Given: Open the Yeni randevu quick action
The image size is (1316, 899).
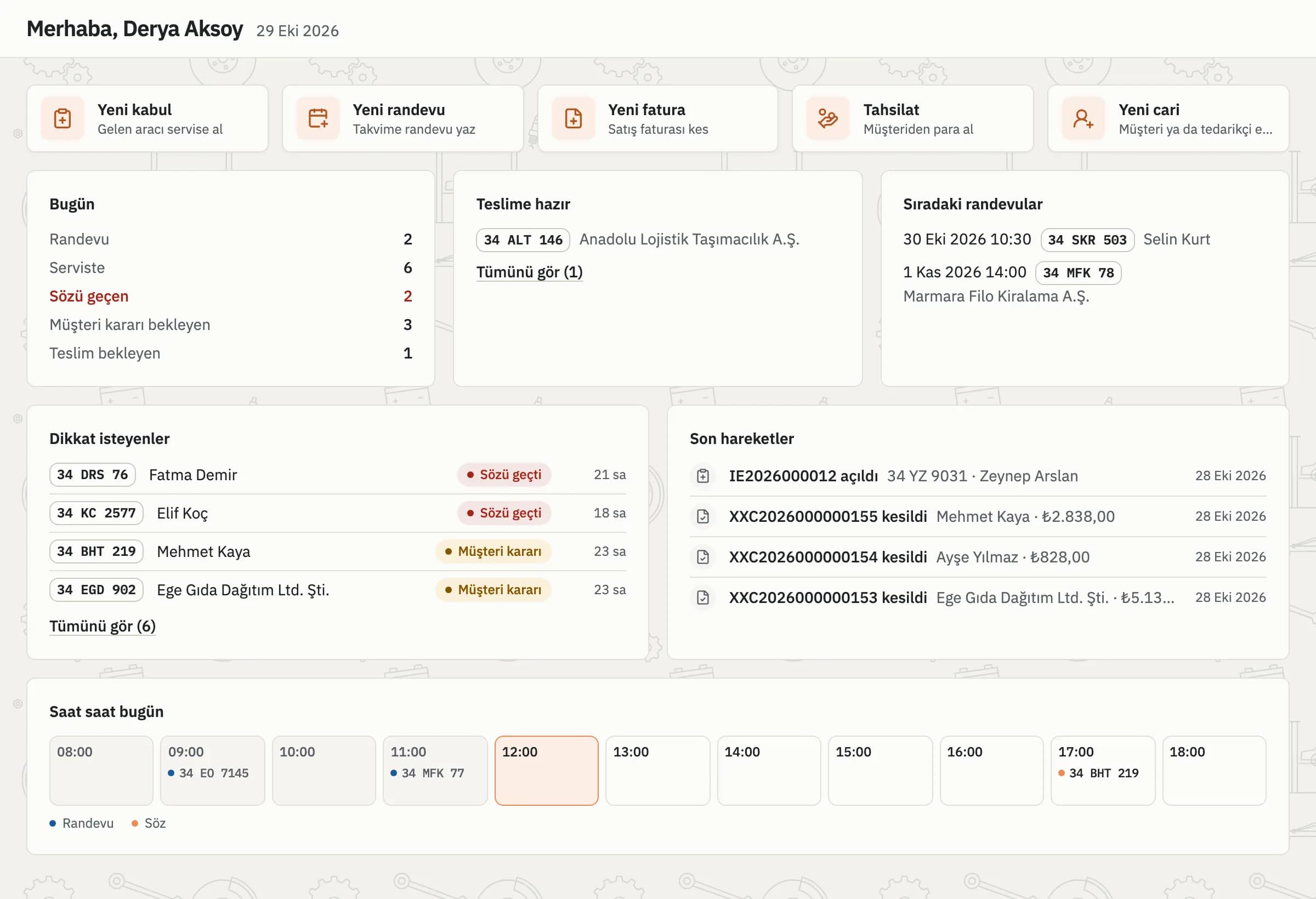Looking at the screenshot, I should point(402,118).
